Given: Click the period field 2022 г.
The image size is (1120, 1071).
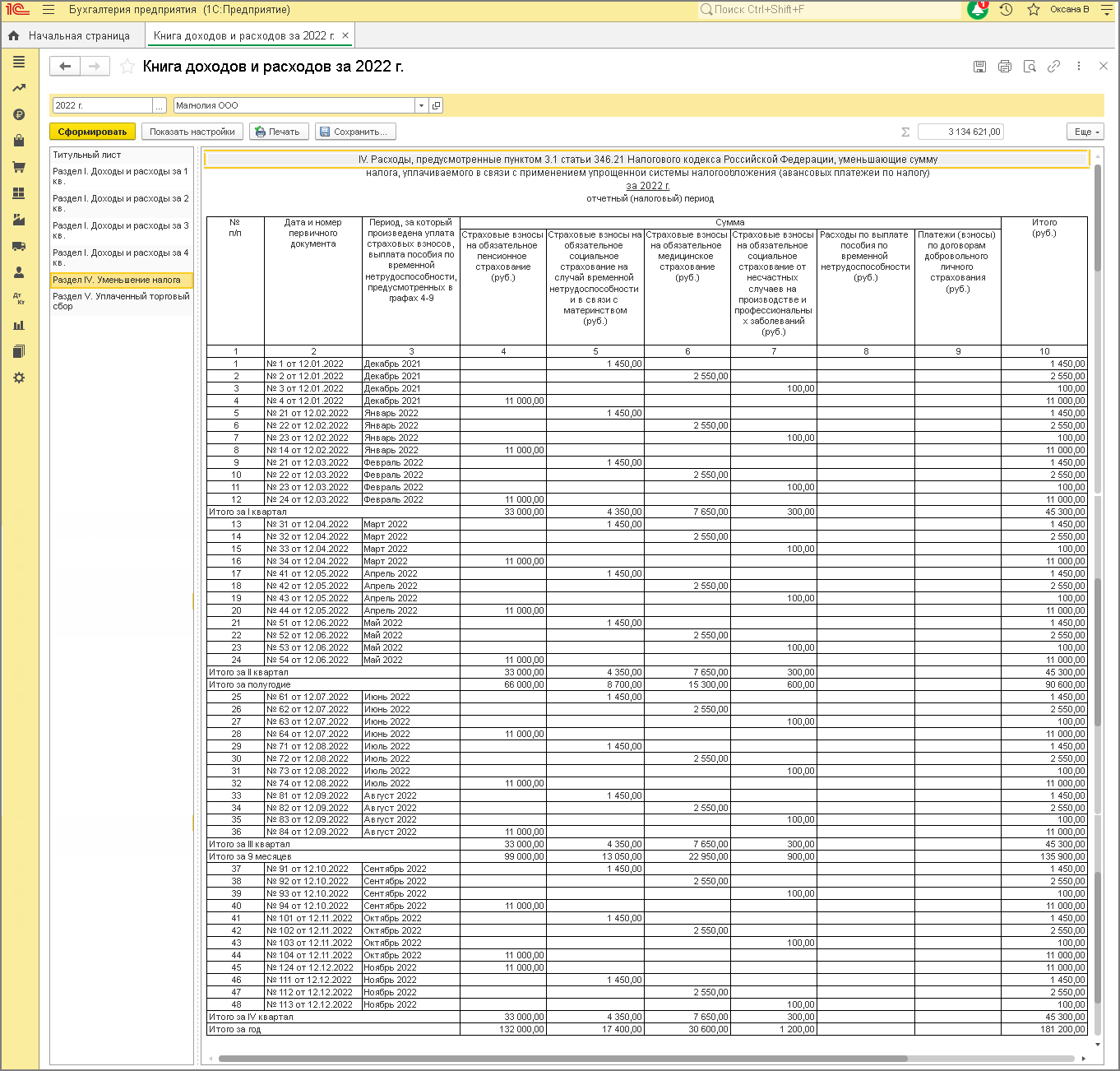Looking at the screenshot, I should tap(103, 105).
